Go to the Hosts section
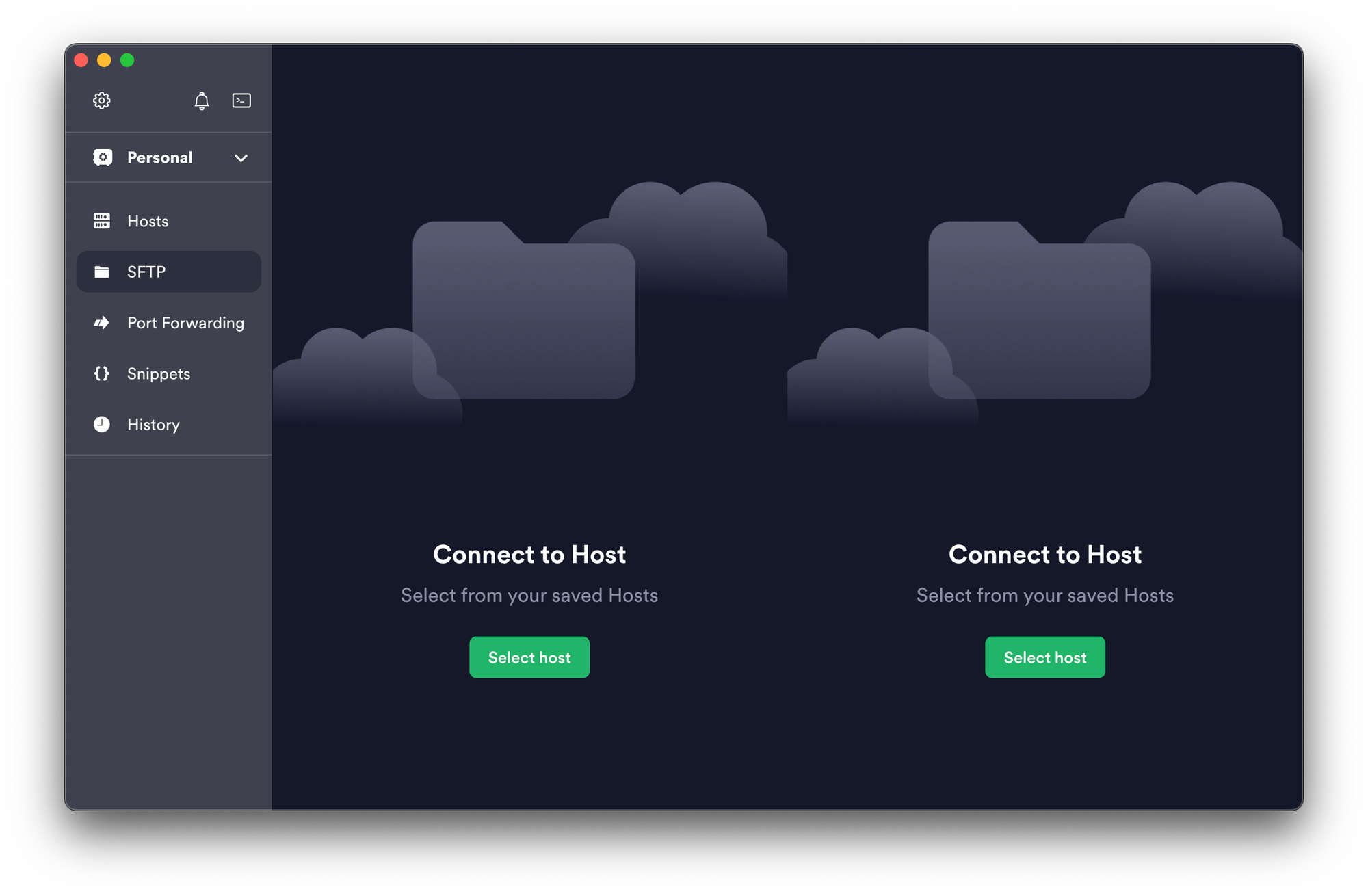Viewport: 1368px width, 896px height. coord(148,221)
